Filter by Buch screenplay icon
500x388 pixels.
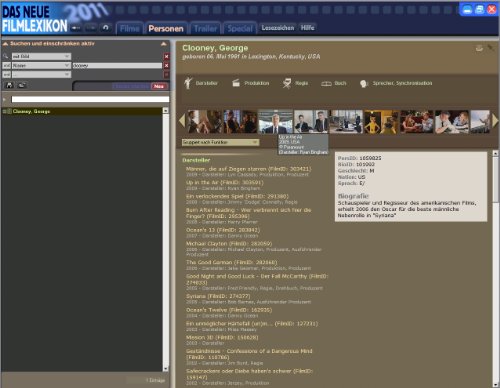326,84
